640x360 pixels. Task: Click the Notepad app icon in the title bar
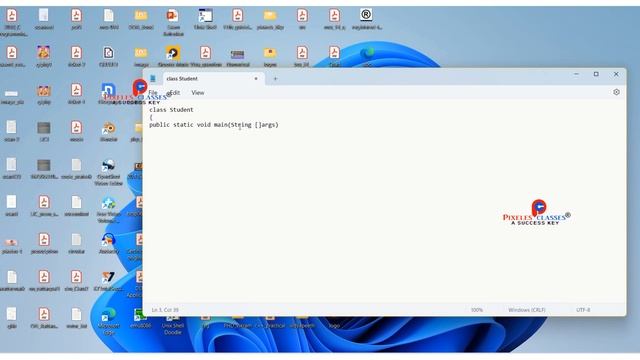pyautogui.click(x=153, y=78)
